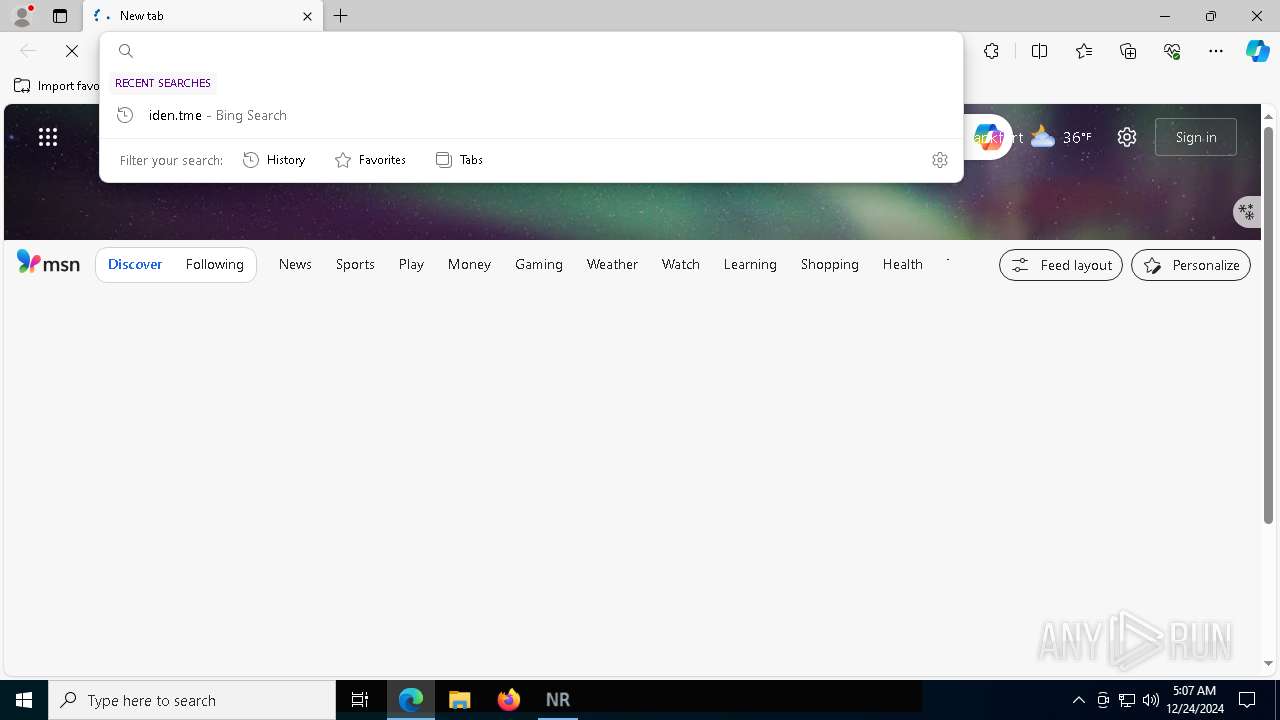
Task: Open page settings gear icon
Action: pos(1127,137)
